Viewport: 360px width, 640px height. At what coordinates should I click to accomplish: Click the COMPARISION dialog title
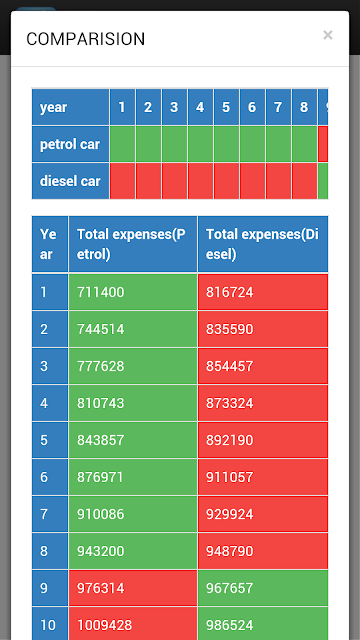[86, 39]
